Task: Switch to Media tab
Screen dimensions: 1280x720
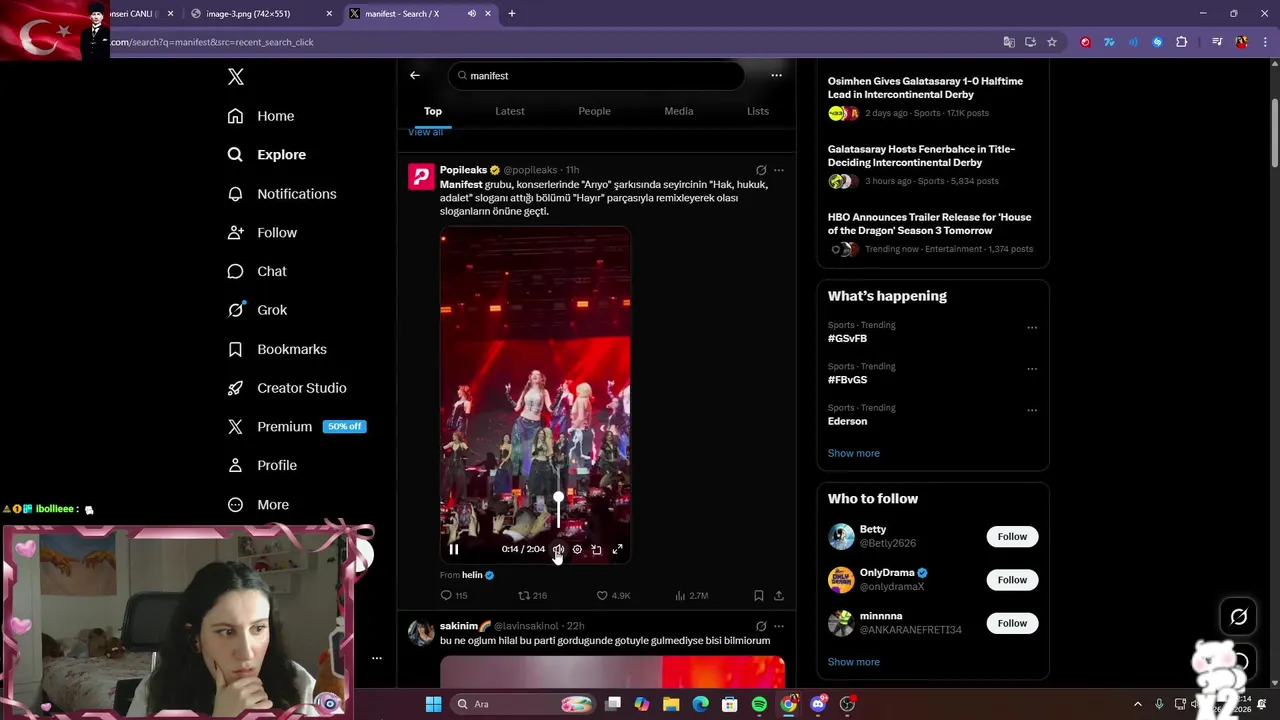Action: coord(679,111)
